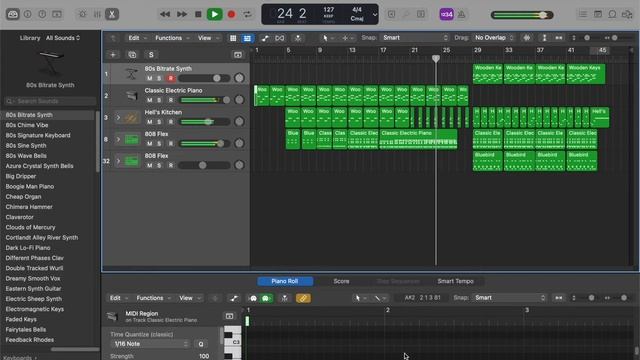Expand track 32 808 Flex stack

click(118, 161)
